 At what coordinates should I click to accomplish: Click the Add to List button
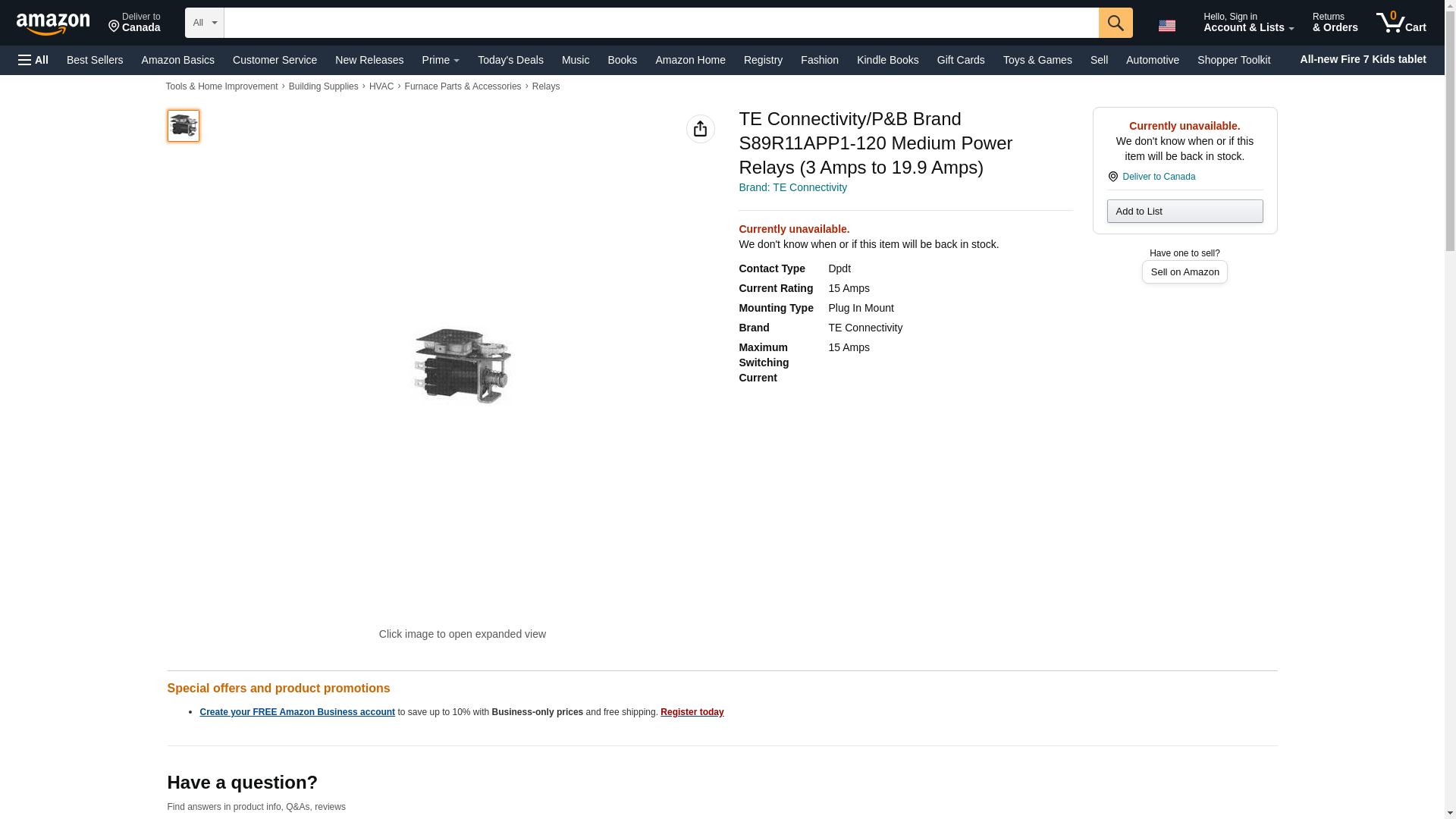[x=1184, y=211]
